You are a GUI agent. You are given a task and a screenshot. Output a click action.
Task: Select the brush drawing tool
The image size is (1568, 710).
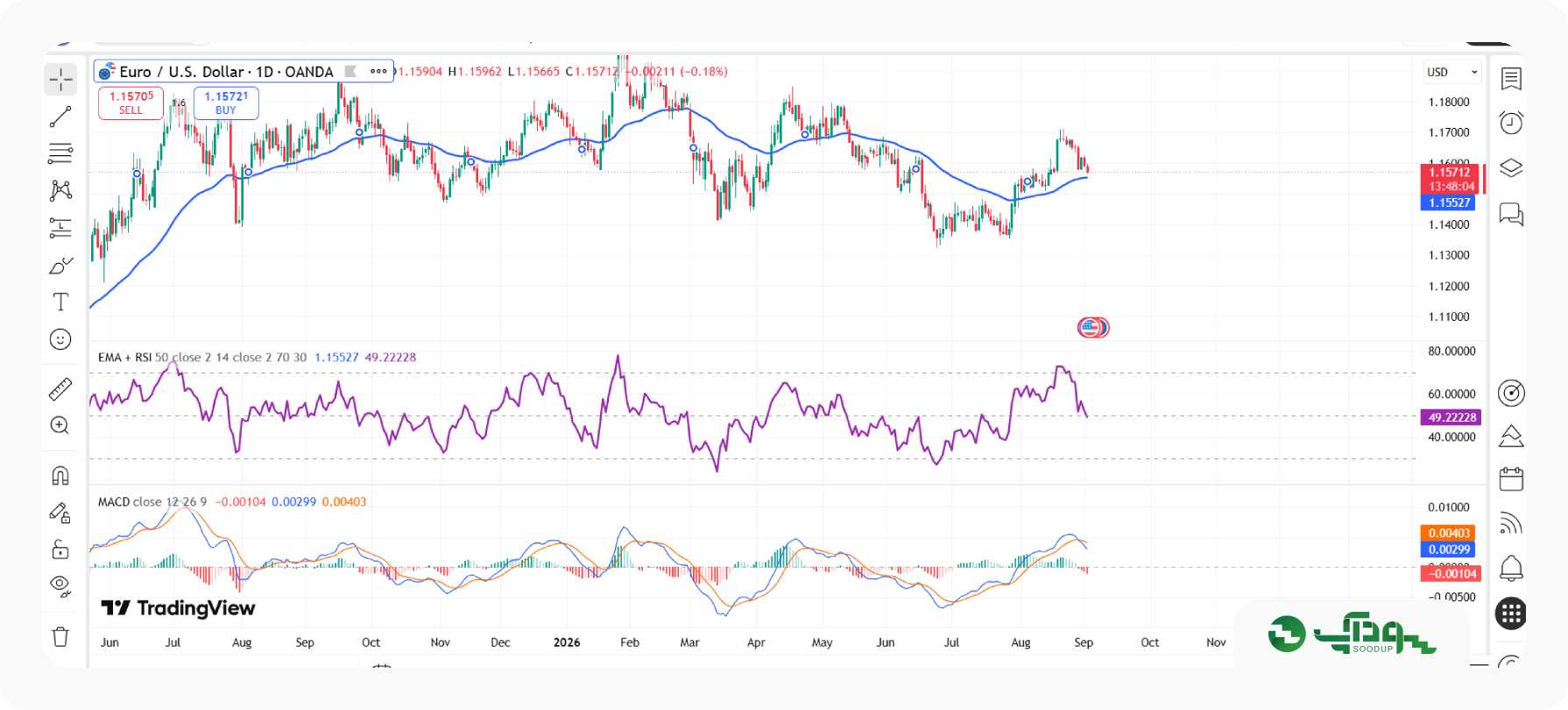pyautogui.click(x=60, y=266)
